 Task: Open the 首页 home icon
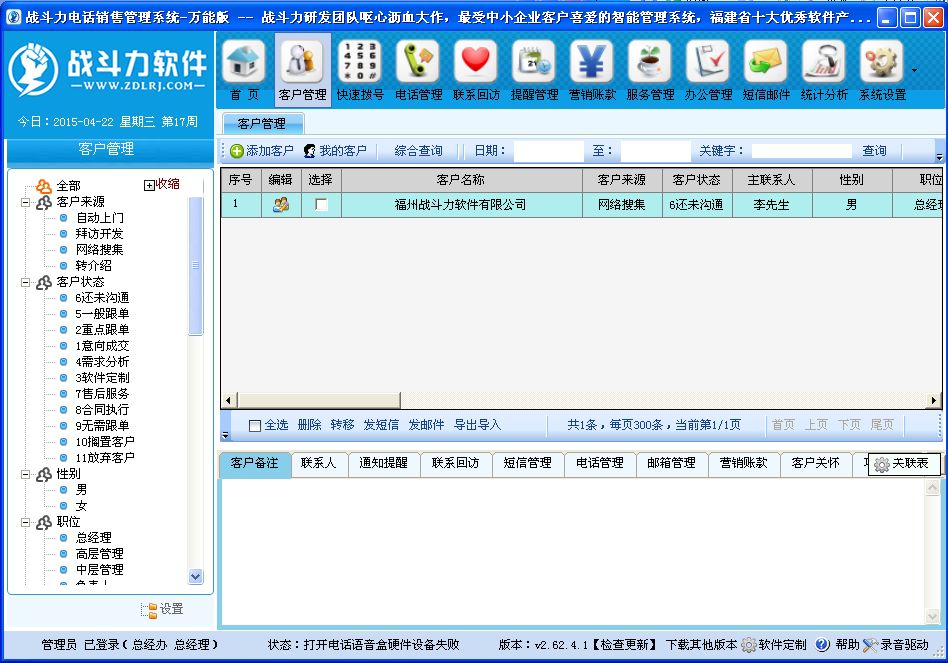tap(244, 61)
